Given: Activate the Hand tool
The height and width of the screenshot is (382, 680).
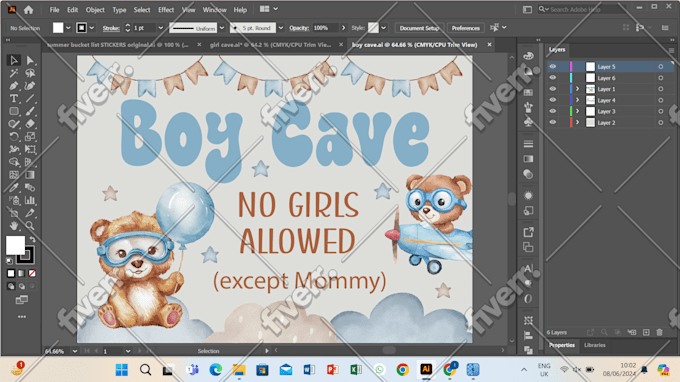Looking at the screenshot, I should coord(13,225).
